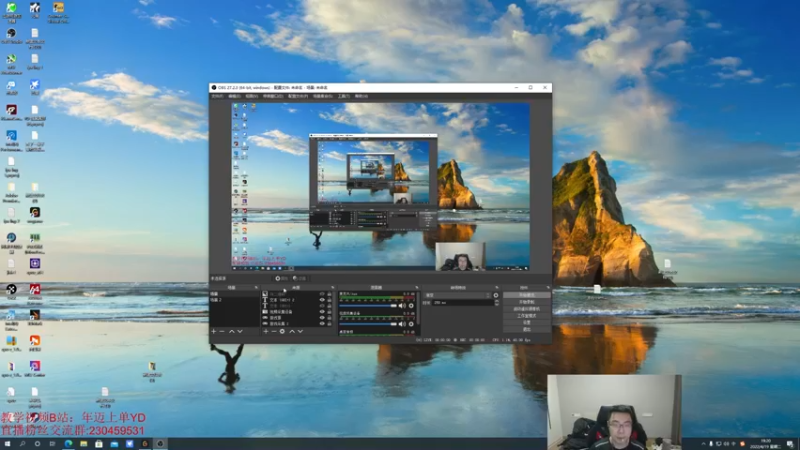Open OBS 设置 settings button
Image resolution: width=800 pixels, height=450 pixels.
[x=527, y=322]
